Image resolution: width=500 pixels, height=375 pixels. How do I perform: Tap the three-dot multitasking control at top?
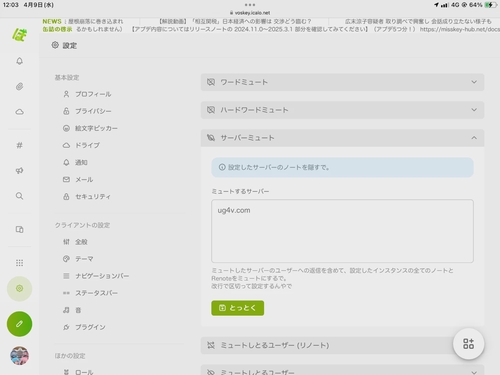click(x=250, y=5)
